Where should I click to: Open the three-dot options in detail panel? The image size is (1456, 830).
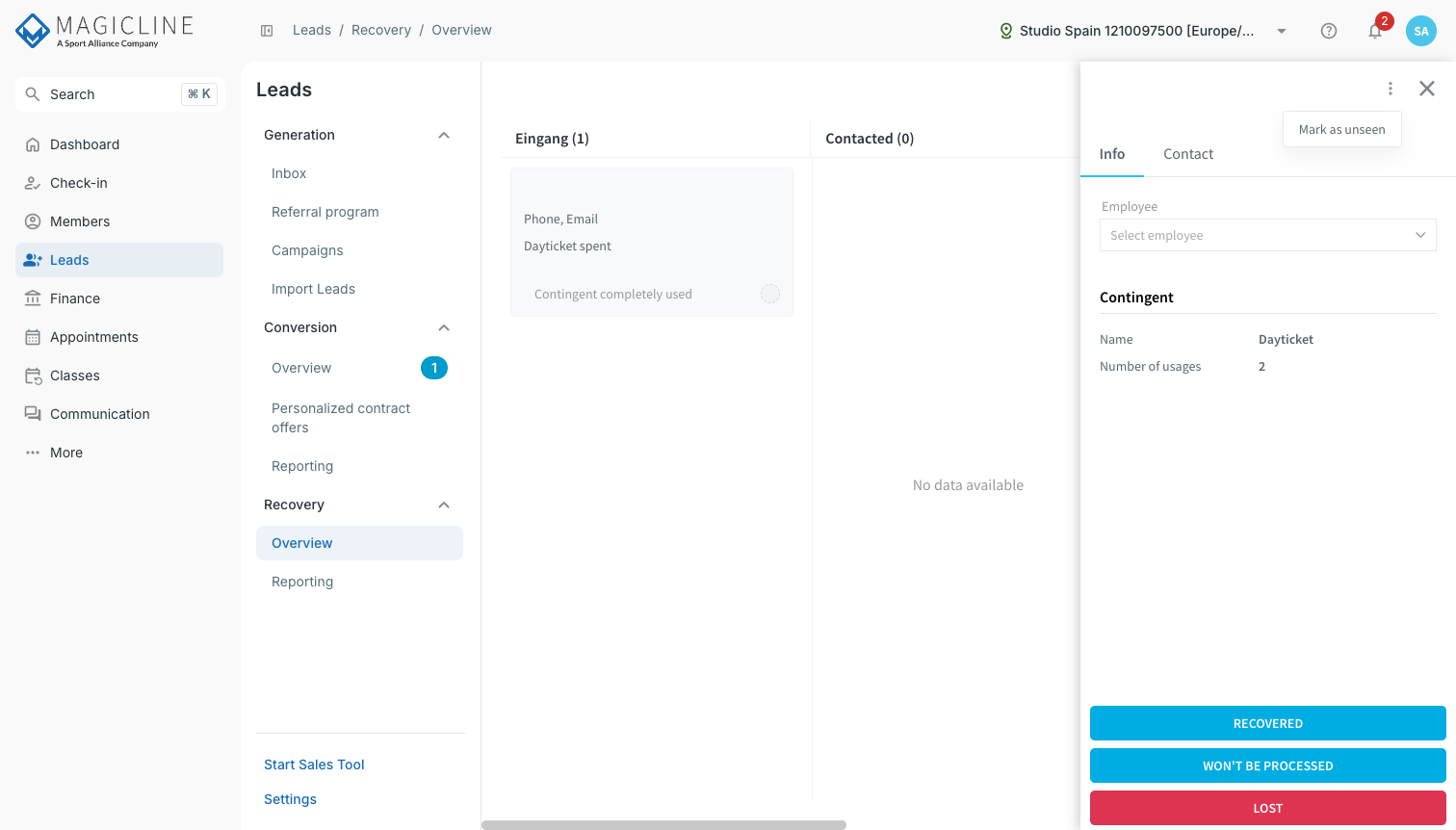1391,89
